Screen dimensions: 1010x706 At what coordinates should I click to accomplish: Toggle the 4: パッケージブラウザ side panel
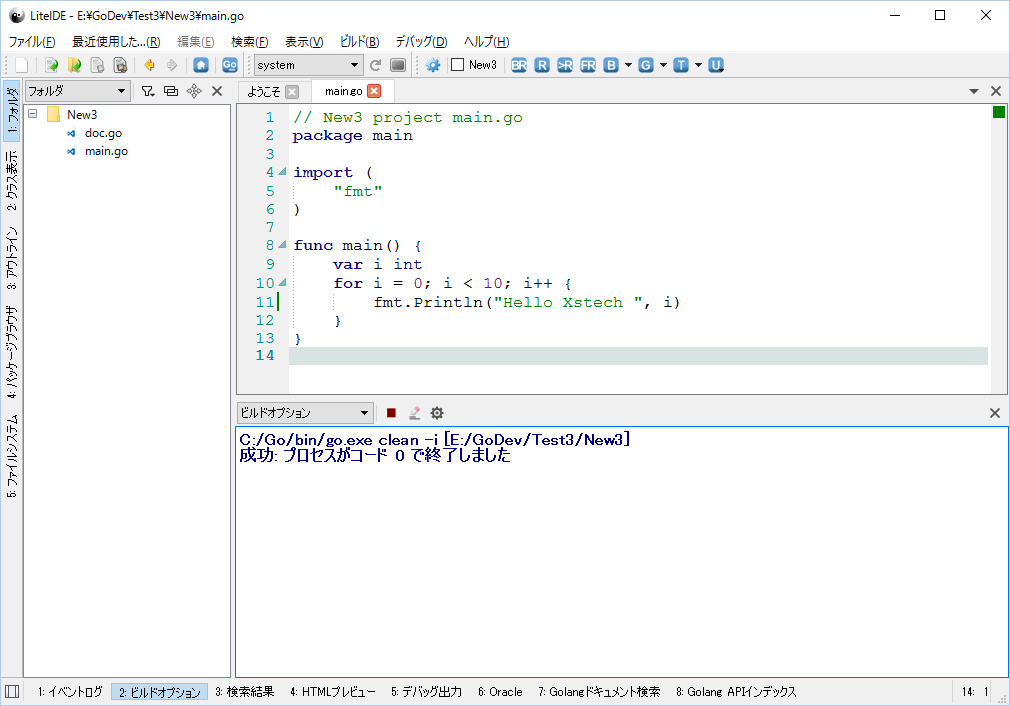coord(12,352)
